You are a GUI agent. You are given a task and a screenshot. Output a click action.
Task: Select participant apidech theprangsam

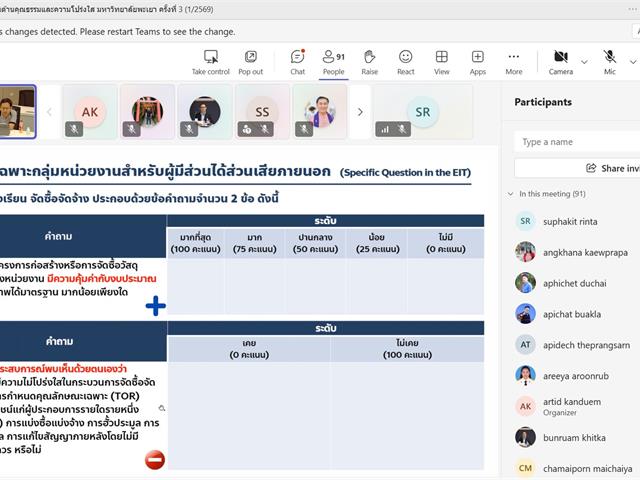coord(573,345)
